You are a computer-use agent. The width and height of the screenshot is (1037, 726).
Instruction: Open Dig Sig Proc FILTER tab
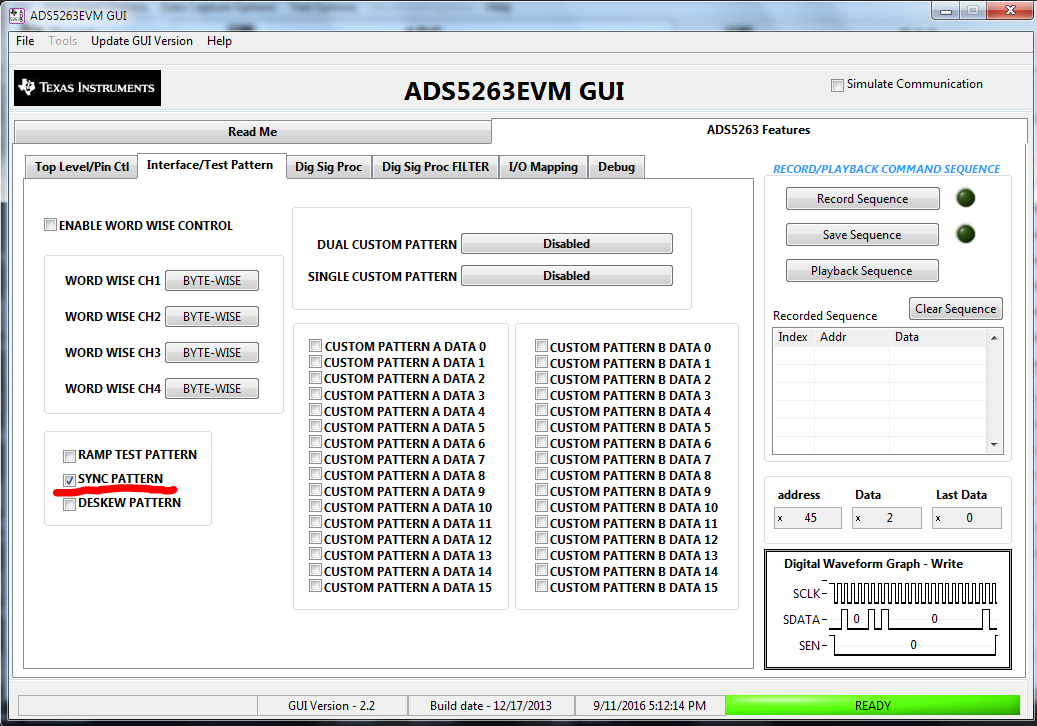[x=435, y=167]
